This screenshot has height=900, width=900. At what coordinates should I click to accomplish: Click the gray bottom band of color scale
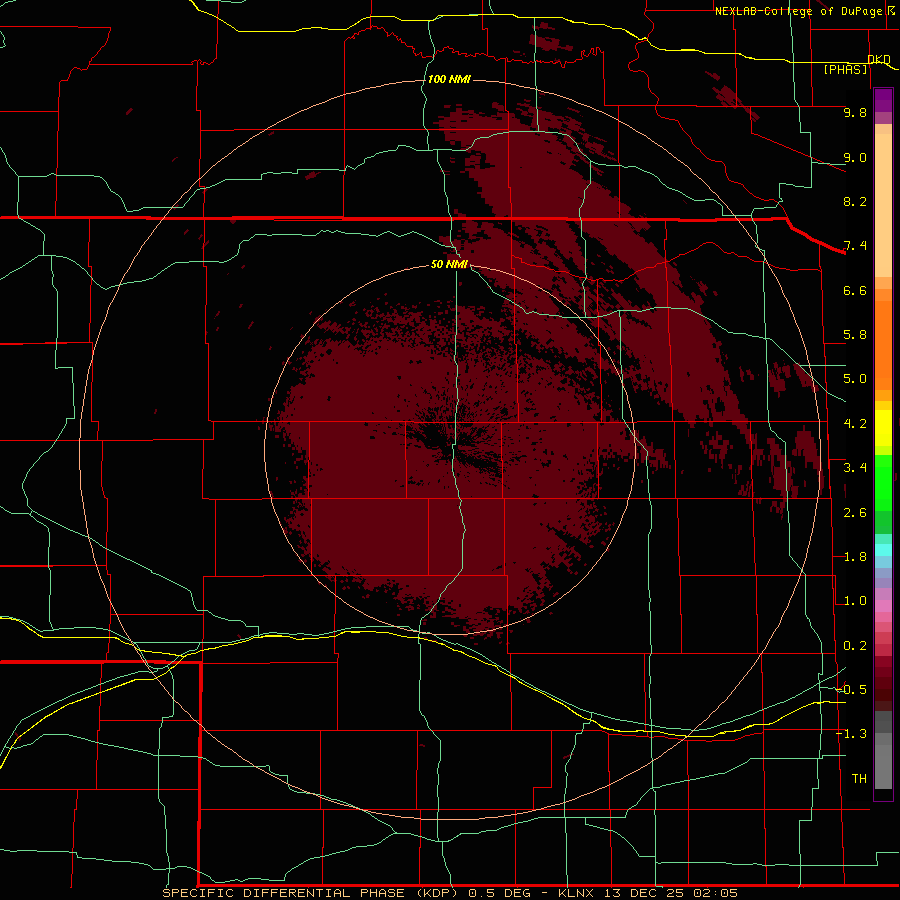click(x=883, y=763)
